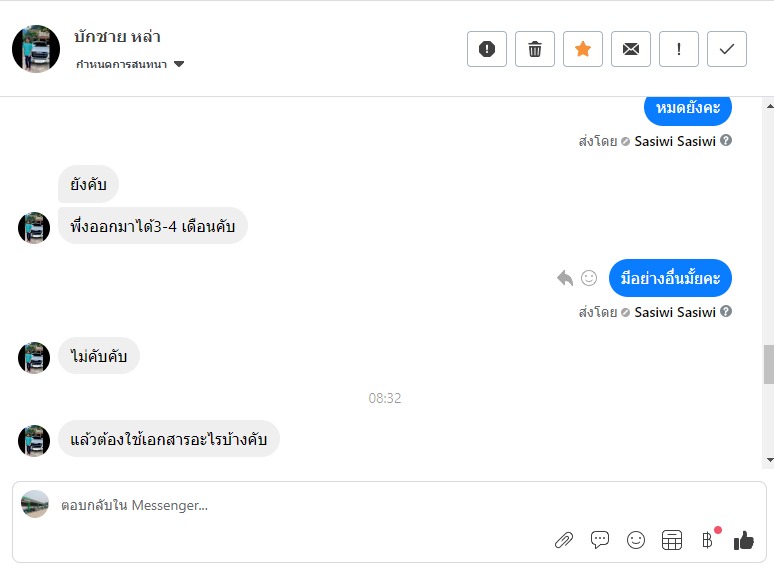Mark conversation unread with envelope icon
The height and width of the screenshot is (572, 774).
pyautogui.click(x=631, y=49)
